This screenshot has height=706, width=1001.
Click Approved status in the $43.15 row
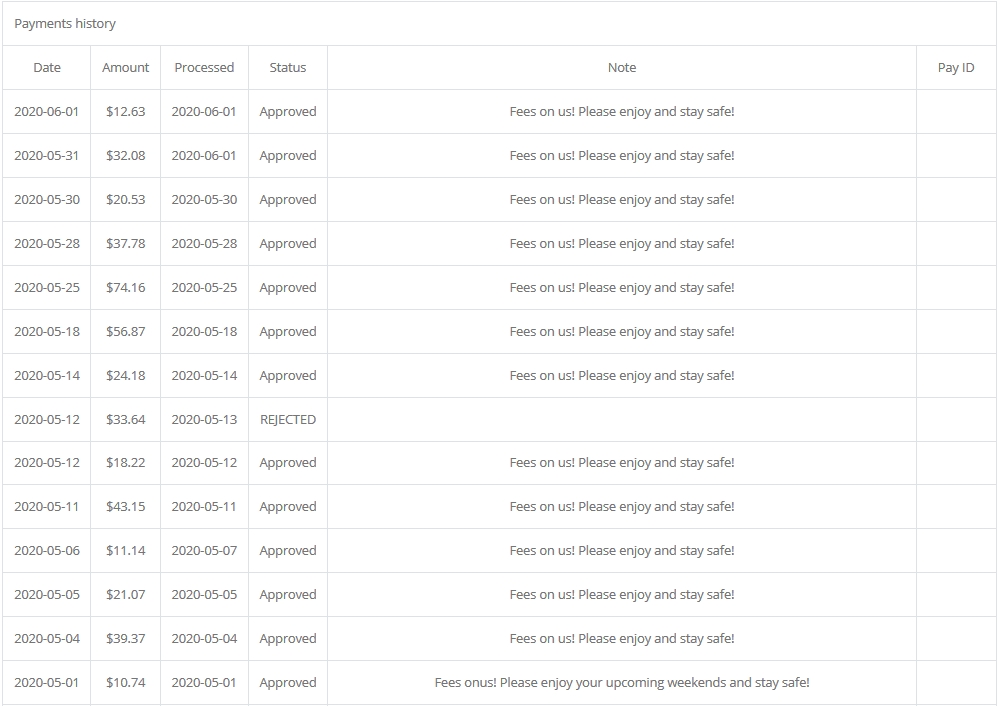pos(288,507)
